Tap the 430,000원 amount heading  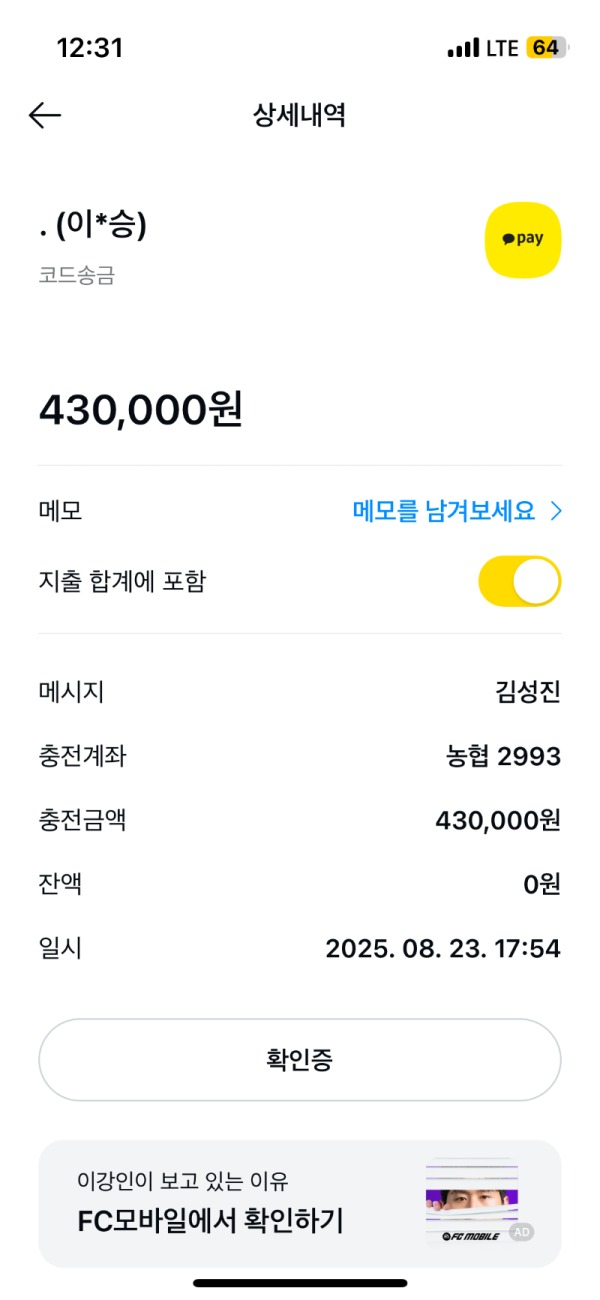pos(141,410)
